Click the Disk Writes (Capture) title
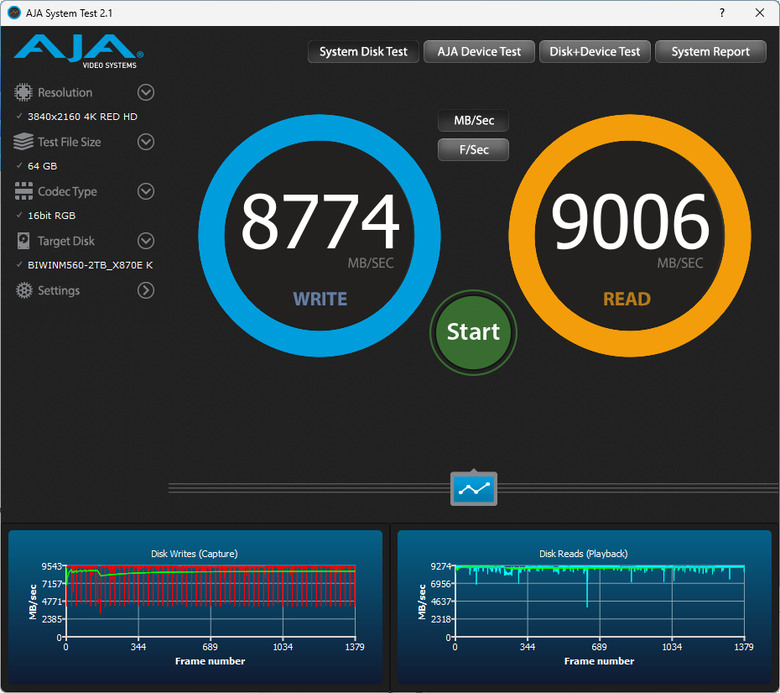Viewport: 780px width, 693px height. 195,554
